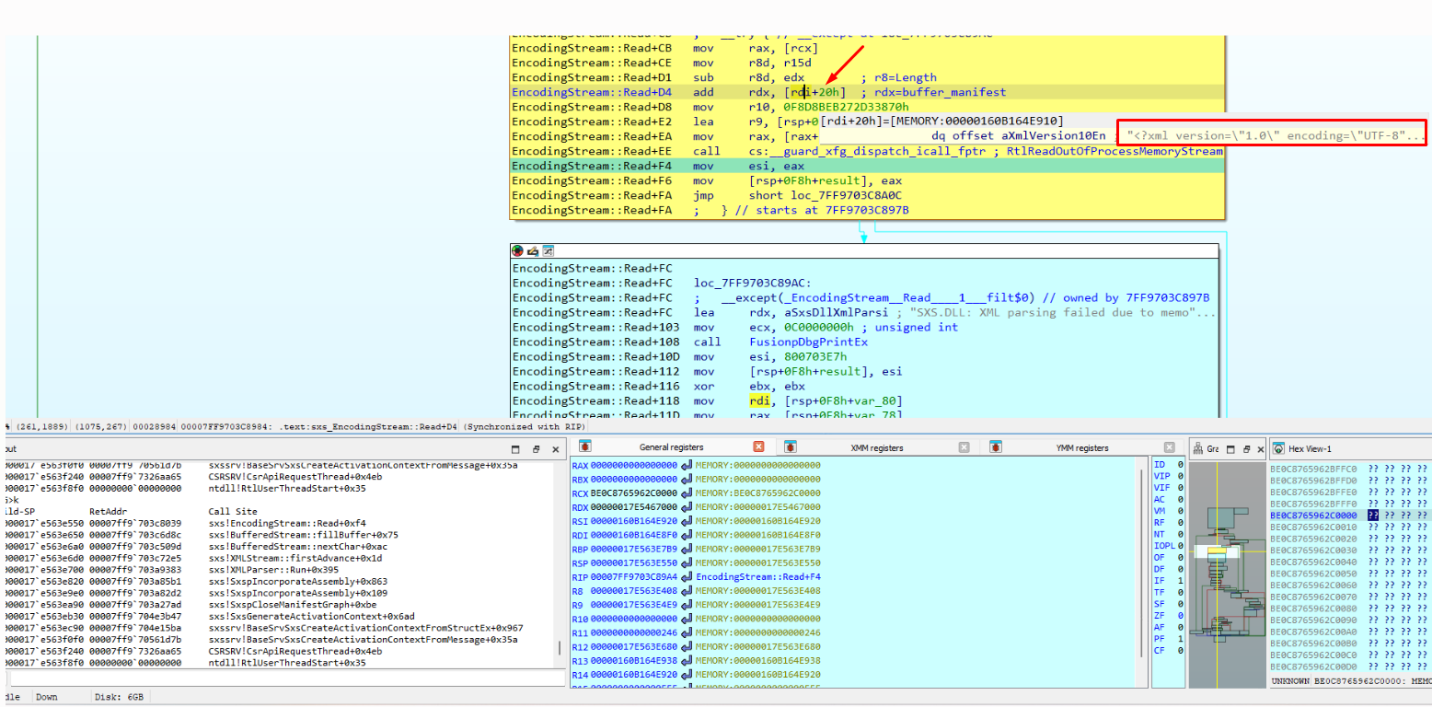Click the edit node comment pencil icon
Image resolution: width=1432 pixels, height=707 pixels.
click(x=533, y=251)
